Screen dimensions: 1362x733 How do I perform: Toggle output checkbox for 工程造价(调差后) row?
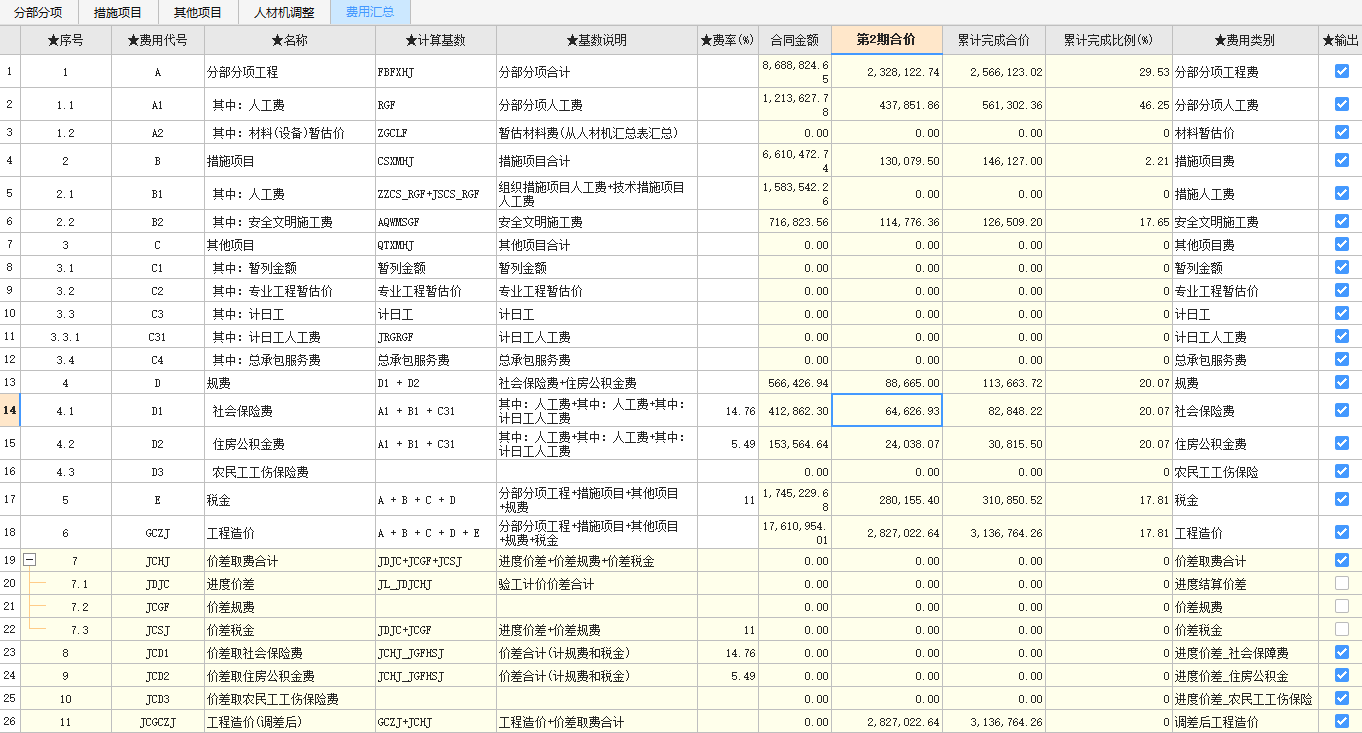1341,721
